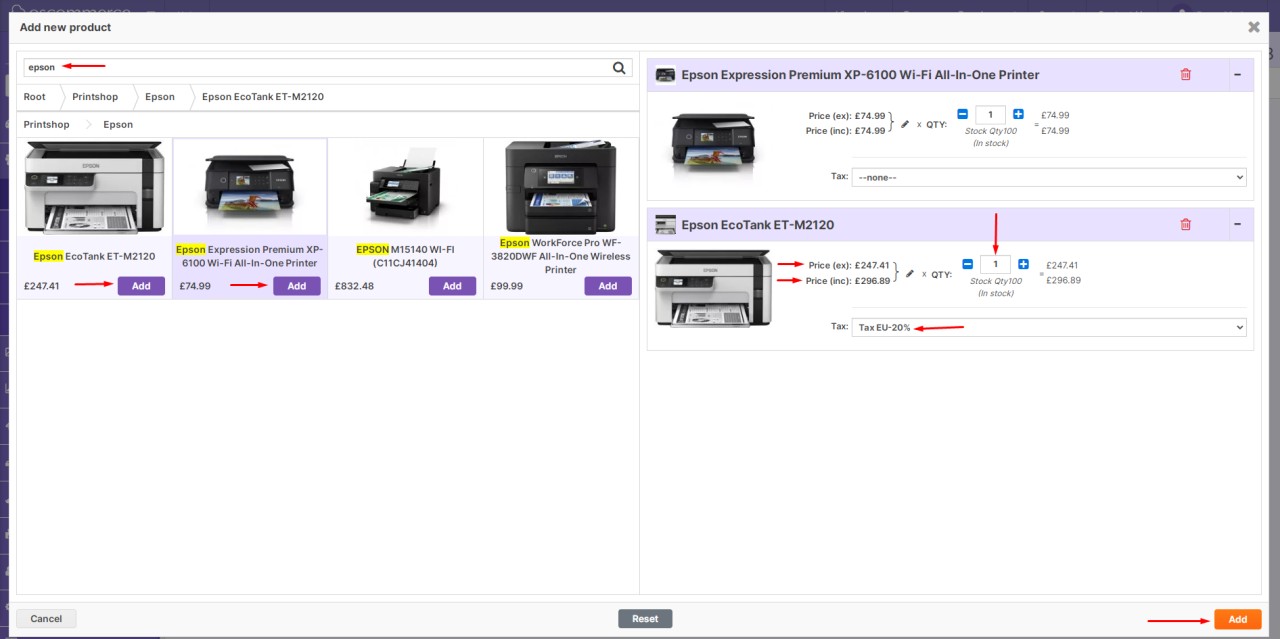
Task: Edit price of EcoTank ET-M2120
Action: click(x=910, y=273)
